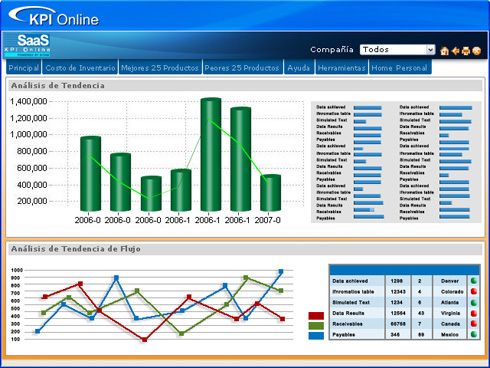Click the green status light in Denver row
The image size is (490, 368).
point(474,281)
